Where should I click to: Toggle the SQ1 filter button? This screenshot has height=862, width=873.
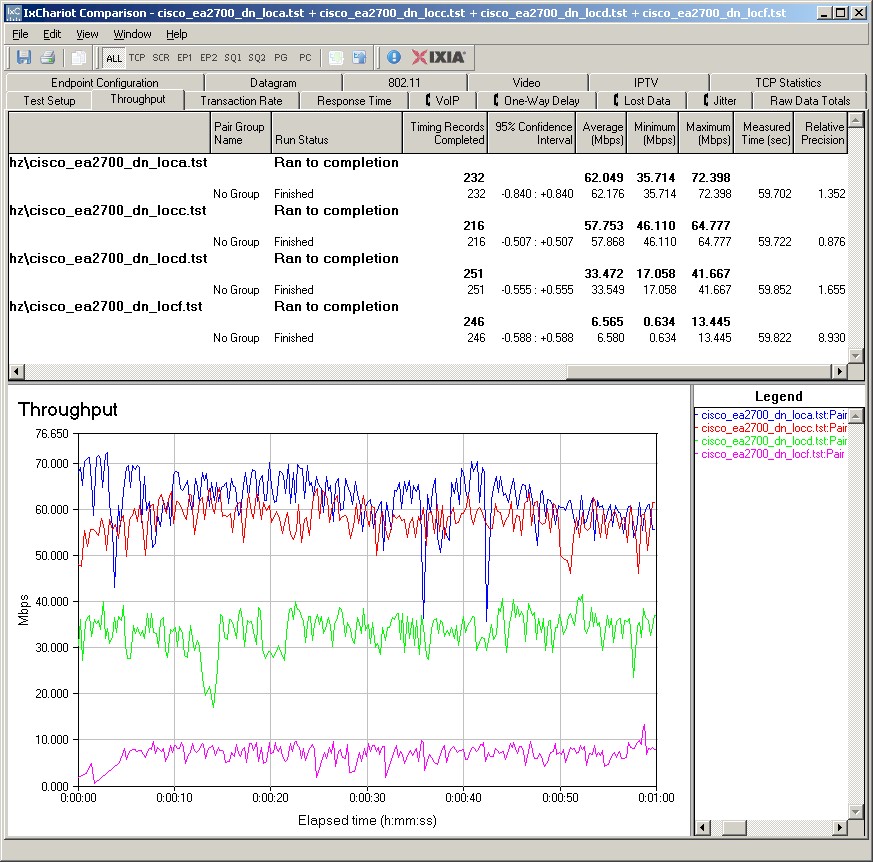coord(233,57)
